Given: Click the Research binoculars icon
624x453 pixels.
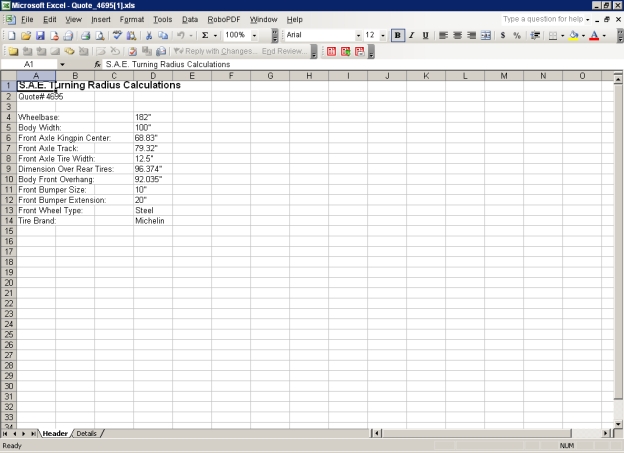Looking at the screenshot, I should tap(131, 36).
